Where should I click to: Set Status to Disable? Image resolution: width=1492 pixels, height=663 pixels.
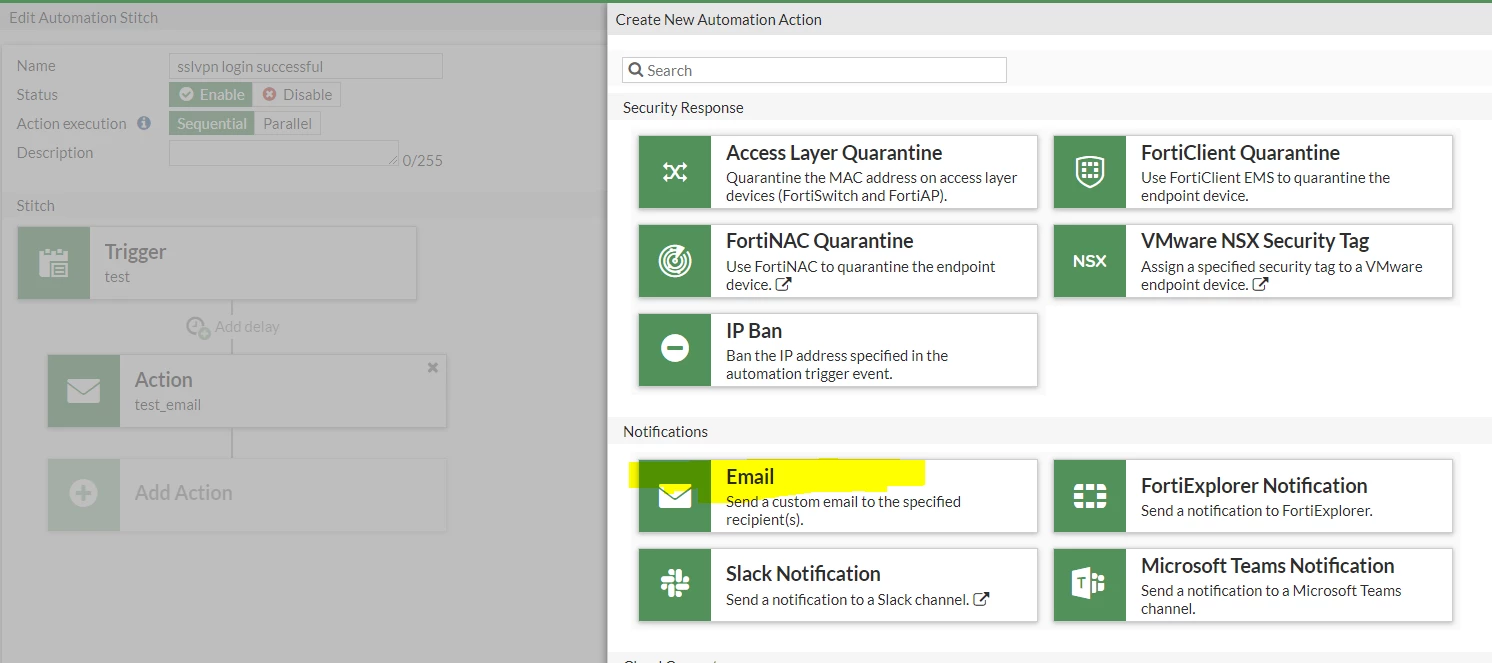pyautogui.click(x=297, y=94)
